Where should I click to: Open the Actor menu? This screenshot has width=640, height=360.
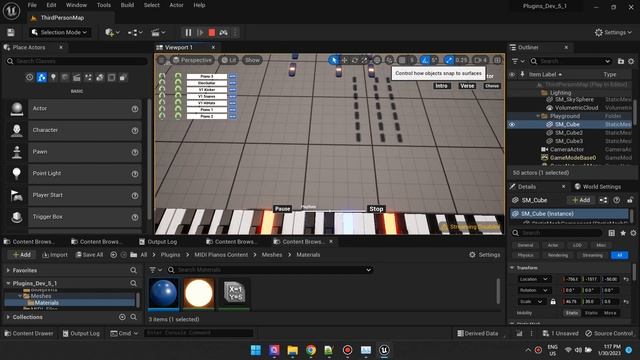176,5
